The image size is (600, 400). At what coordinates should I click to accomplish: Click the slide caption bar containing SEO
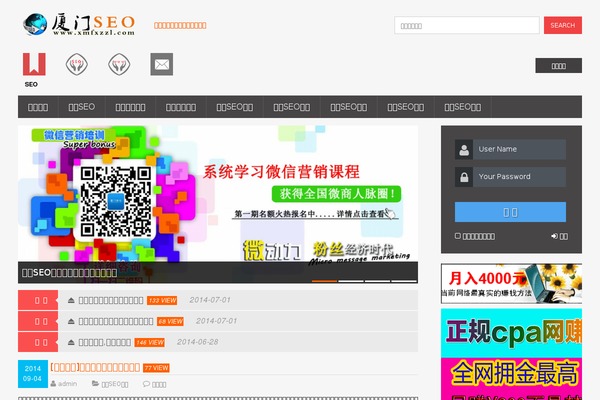point(218,273)
